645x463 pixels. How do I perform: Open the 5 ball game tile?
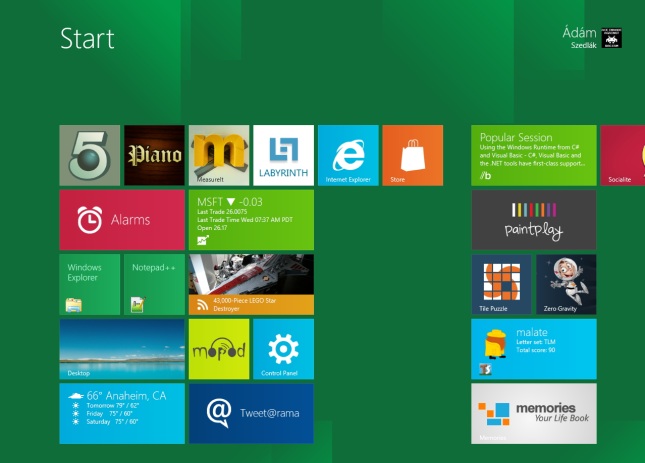pyautogui.click(x=90, y=155)
